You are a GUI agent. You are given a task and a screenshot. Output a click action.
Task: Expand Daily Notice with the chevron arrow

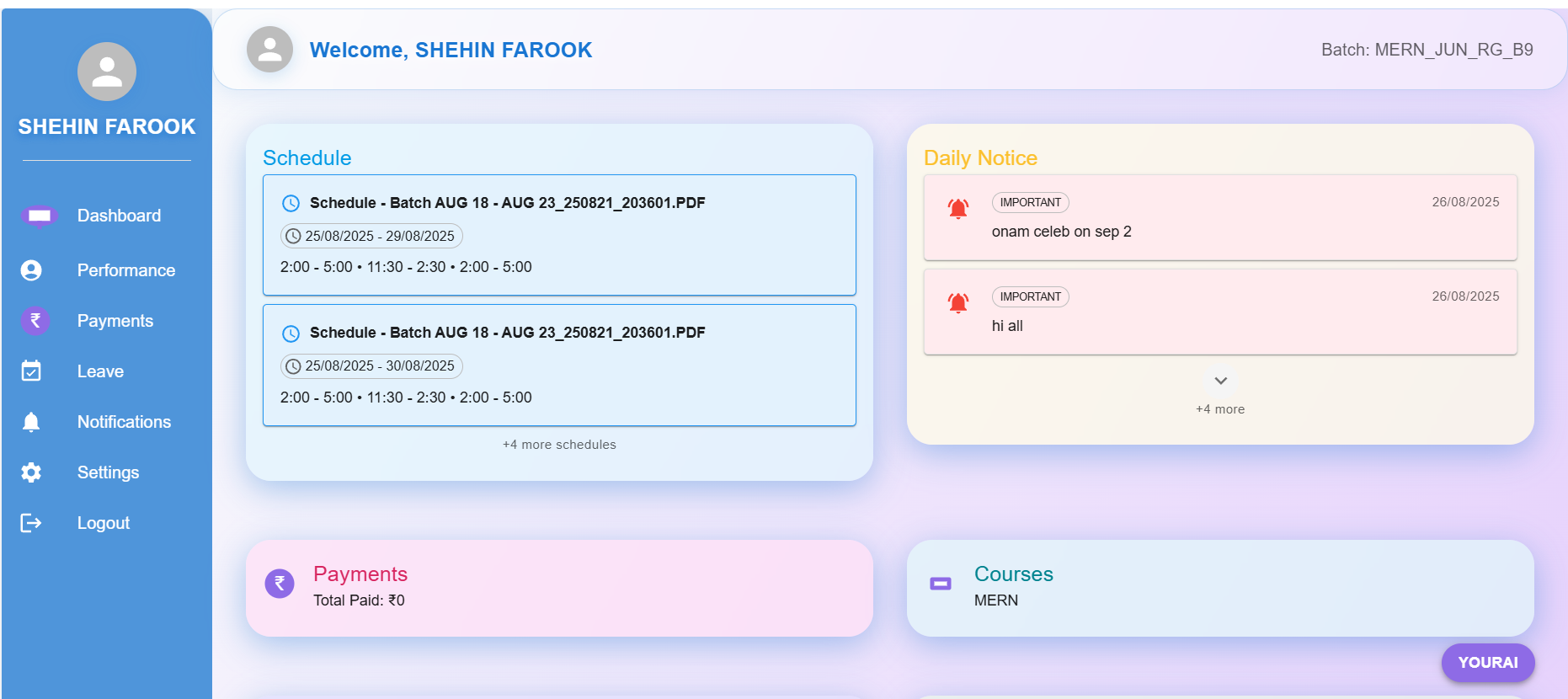point(1220,382)
